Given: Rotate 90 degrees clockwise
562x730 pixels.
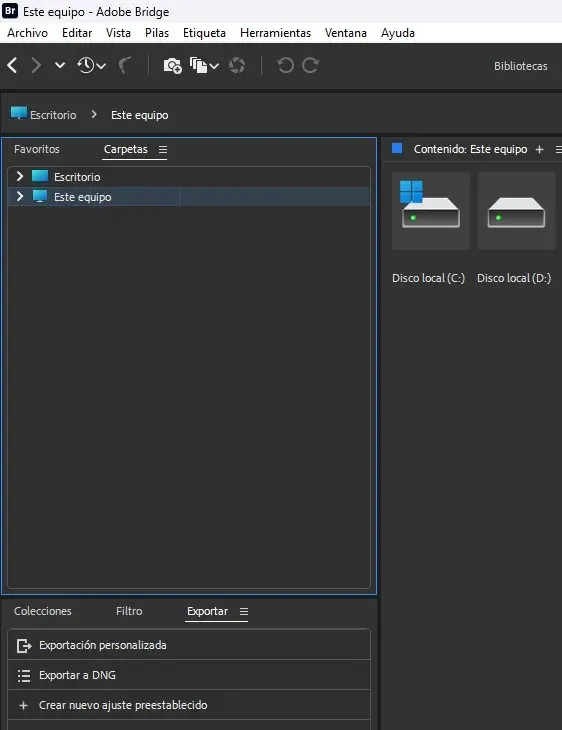Looking at the screenshot, I should coord(310,66).
